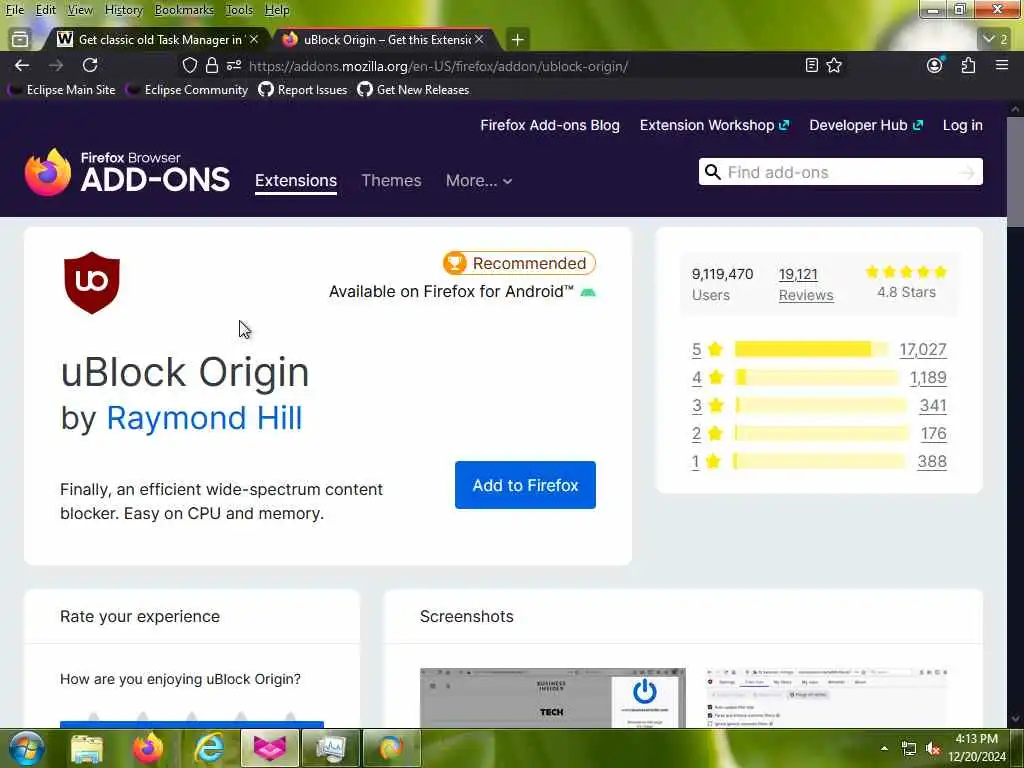Bookmark this page with the star icon

pyautogui.click(x=834, y=65)
